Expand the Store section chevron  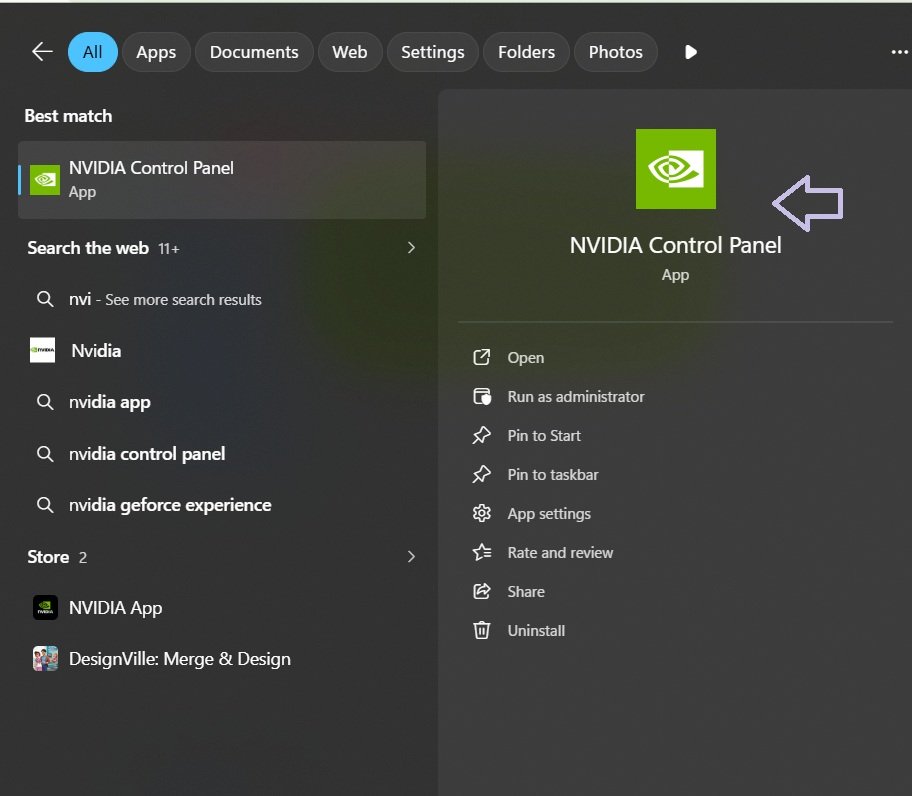(x=411, y=557)
